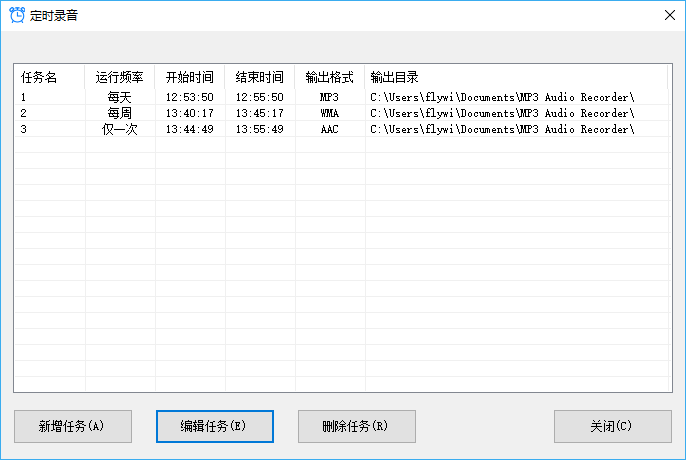686x460 pixels.
Task: Select task 2 with 每周 frequency
Action: [120, 113]
